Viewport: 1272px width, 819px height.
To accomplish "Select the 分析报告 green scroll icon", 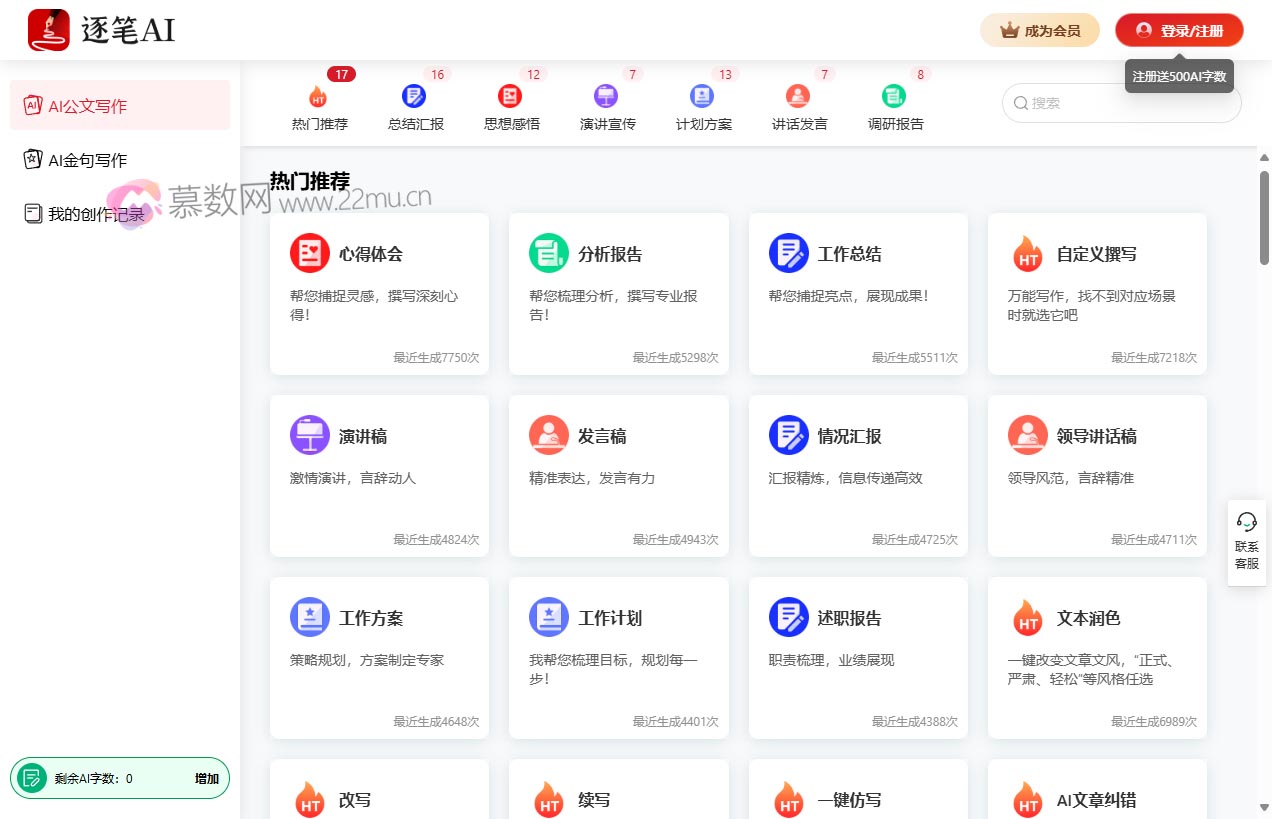I will pyautogui.click(x=548, y=253).
